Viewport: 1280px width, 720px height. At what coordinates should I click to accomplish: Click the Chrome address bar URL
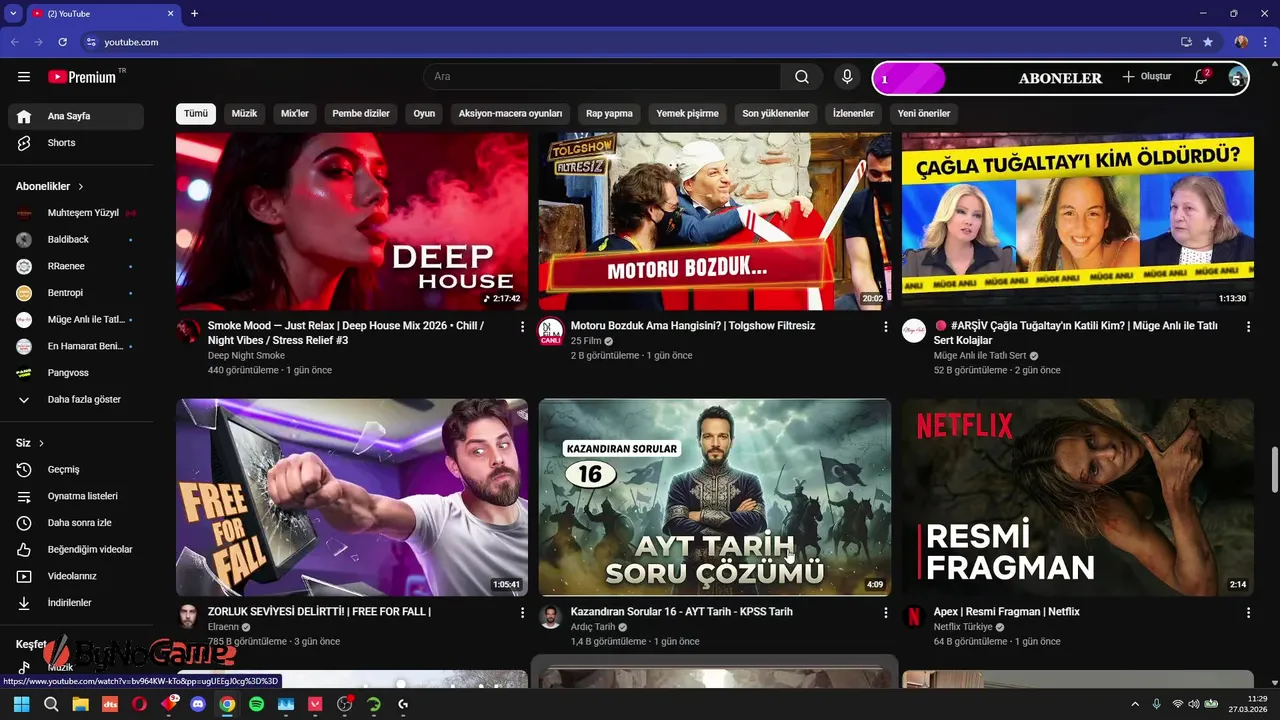pos(132,42)
